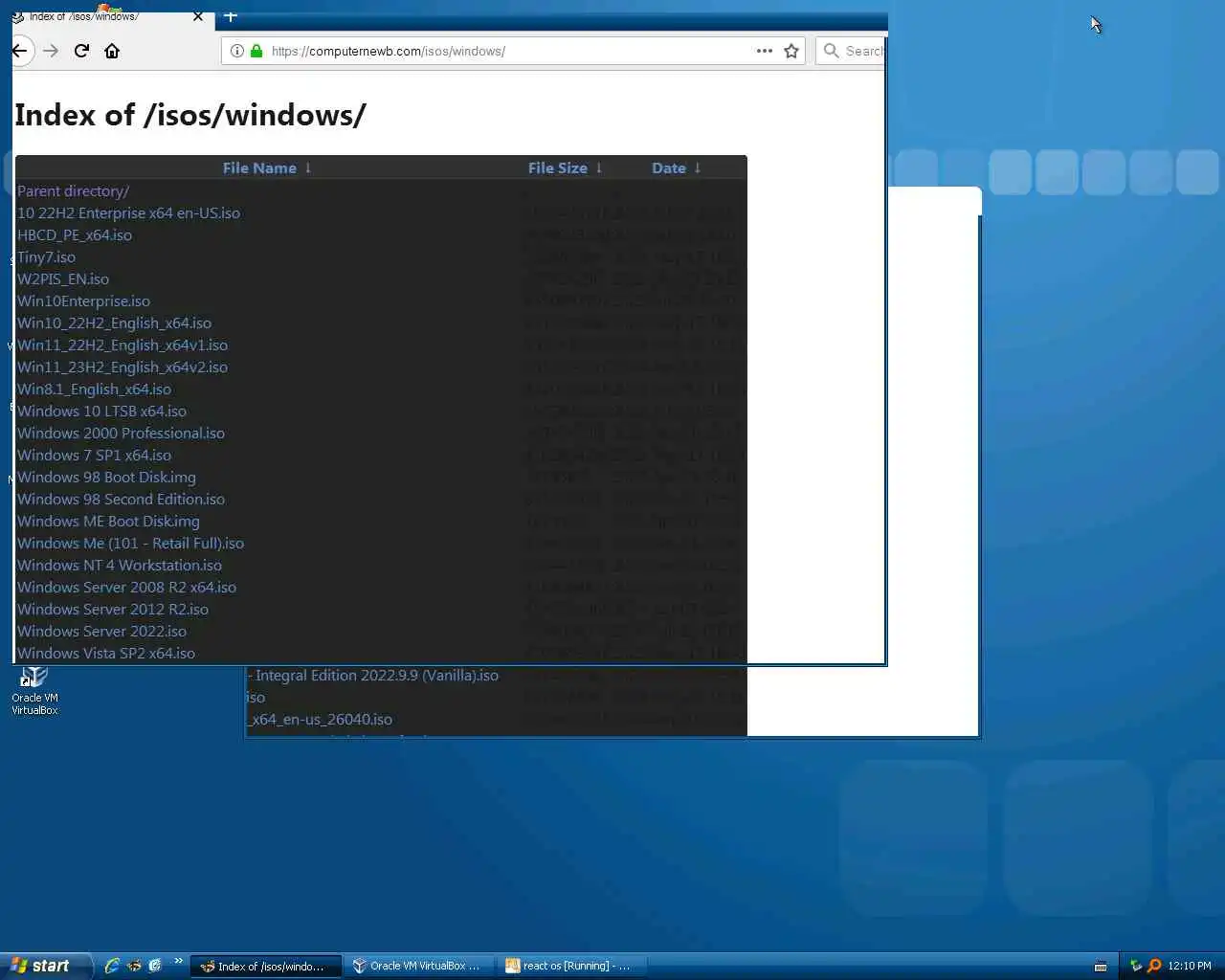Click Windows NT 4 Workstation.iso link
Screen dimensions: 1225x980
pyautogui.click(x=120, y=566)
